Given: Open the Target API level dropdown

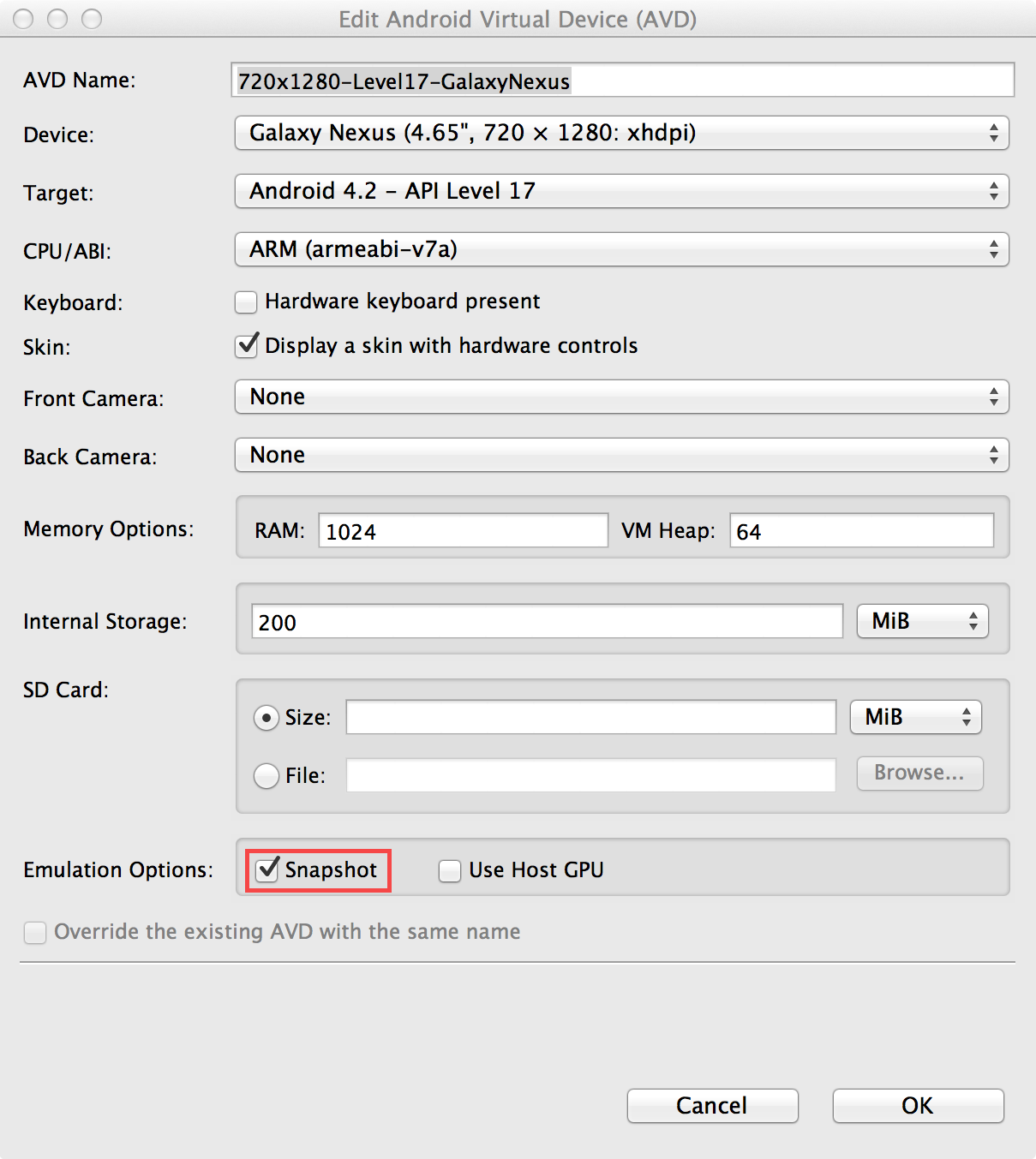Looking at the screenshot, I should click(622, 191).
